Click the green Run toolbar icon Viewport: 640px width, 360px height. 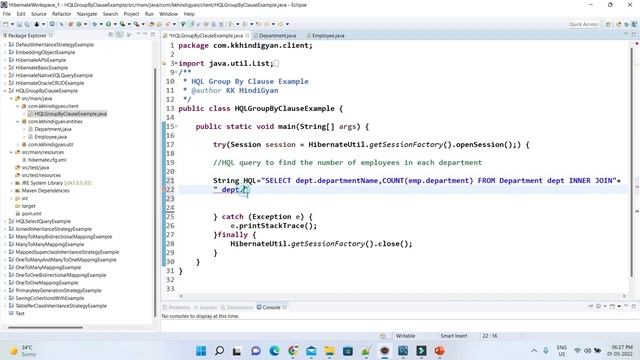[x=109, y=24]
